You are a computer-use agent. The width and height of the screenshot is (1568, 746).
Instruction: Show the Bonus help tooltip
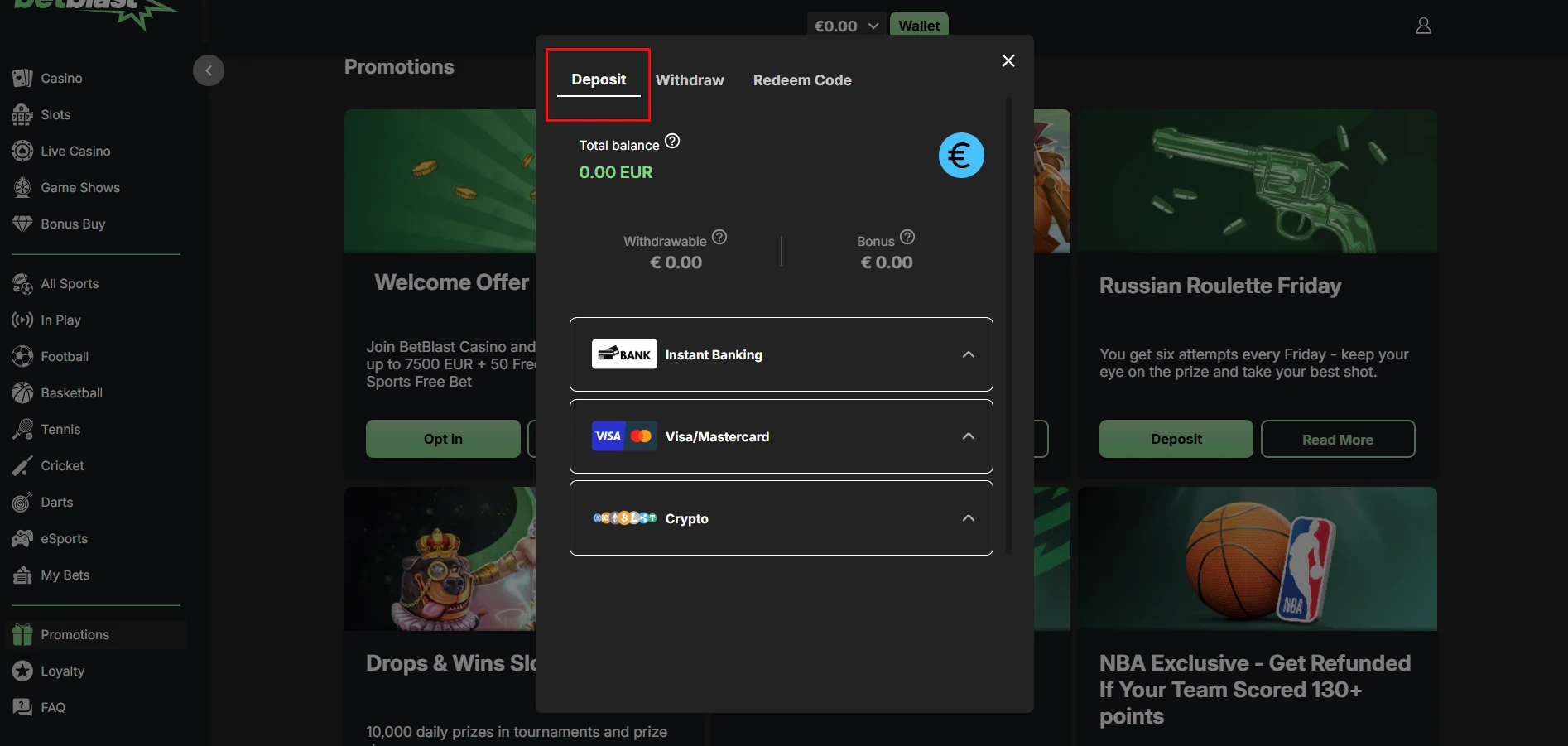click(x=907, y=237)
